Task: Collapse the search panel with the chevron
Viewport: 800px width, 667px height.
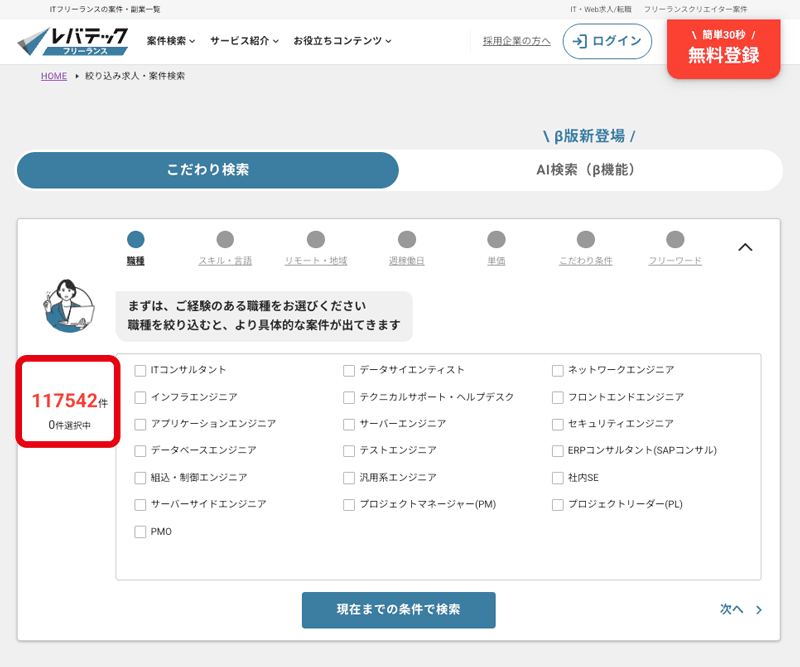Action: (745, 246)
